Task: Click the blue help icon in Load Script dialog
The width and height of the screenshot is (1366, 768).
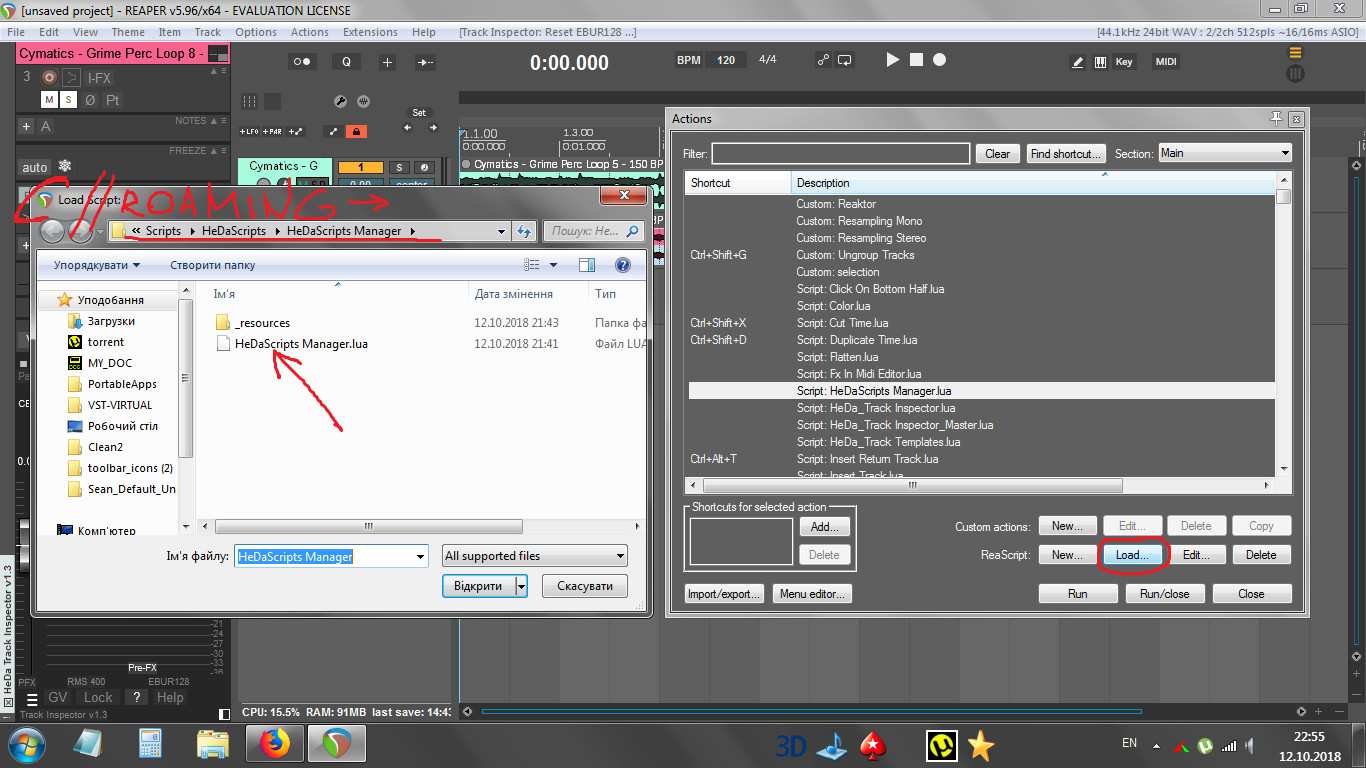Action: [622, 265]
